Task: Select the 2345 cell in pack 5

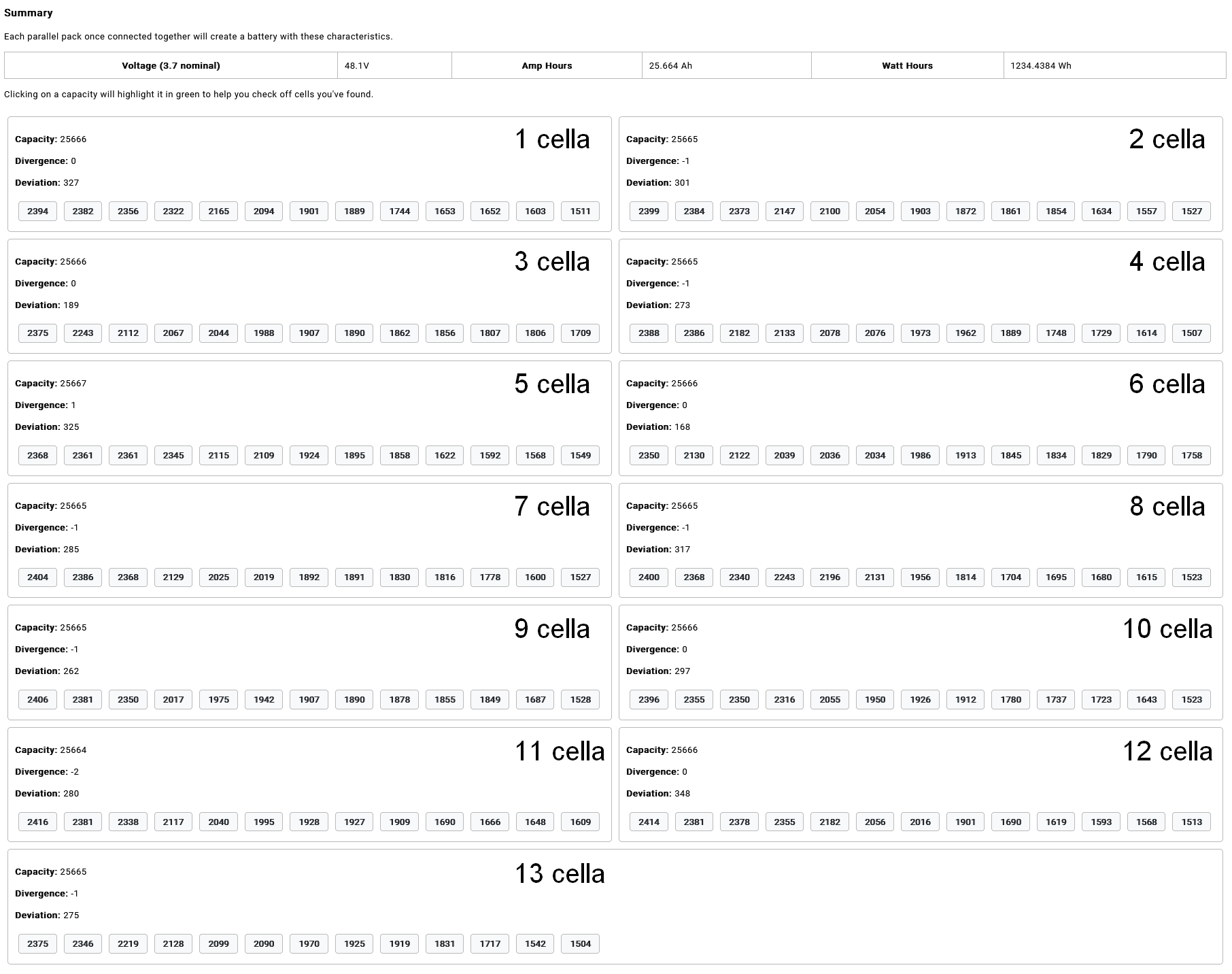Action: pyautogui.click(x=173, y=455)
